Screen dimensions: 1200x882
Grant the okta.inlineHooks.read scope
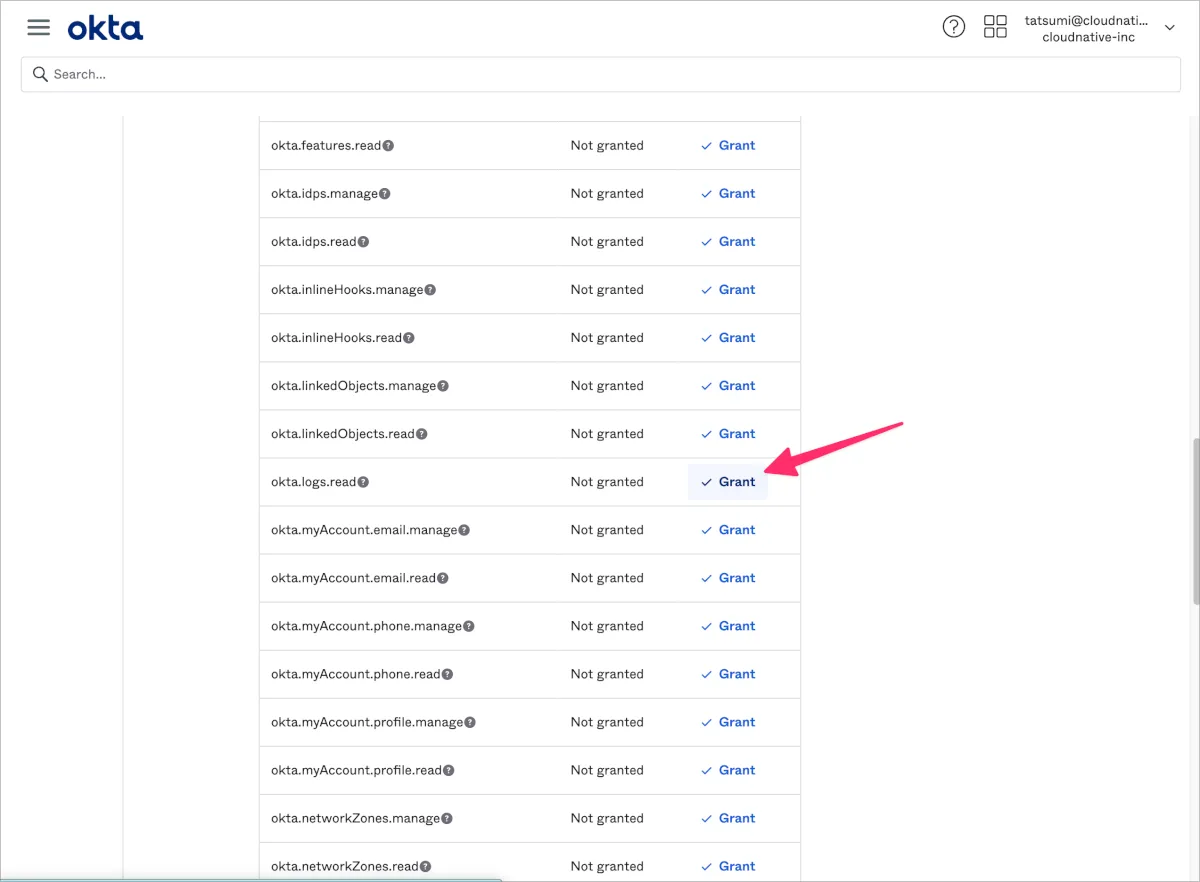(x=728, y=337)
